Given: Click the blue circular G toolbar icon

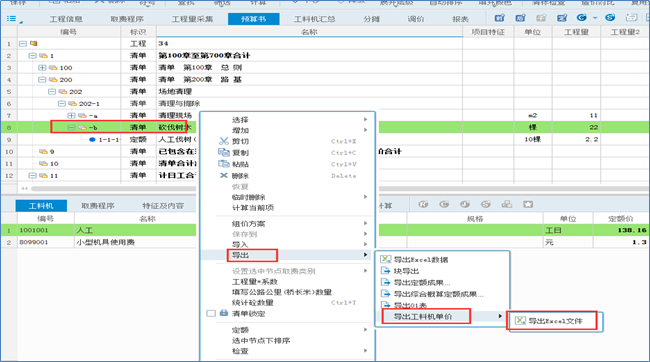Looking at the screenshot, I should tap(582, 17).
